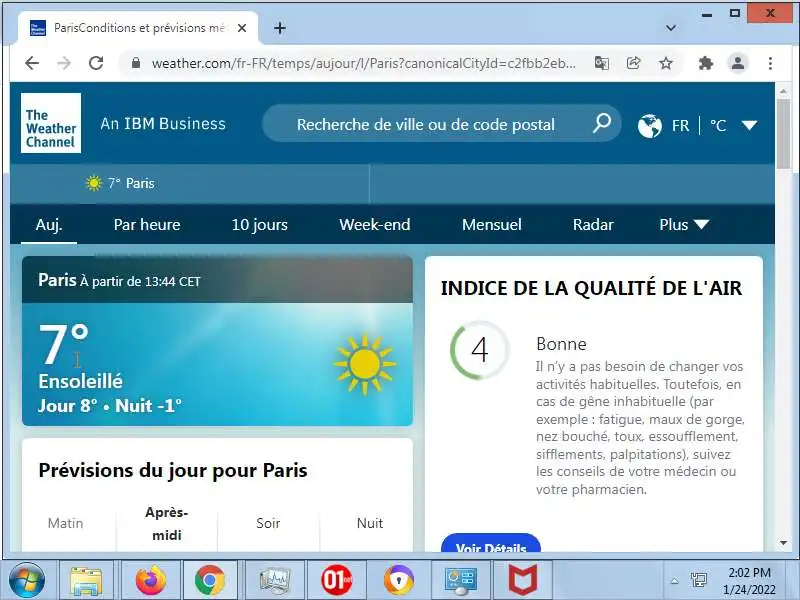Select the Auj. tab
800x600 pixels.
pos(49,224)
